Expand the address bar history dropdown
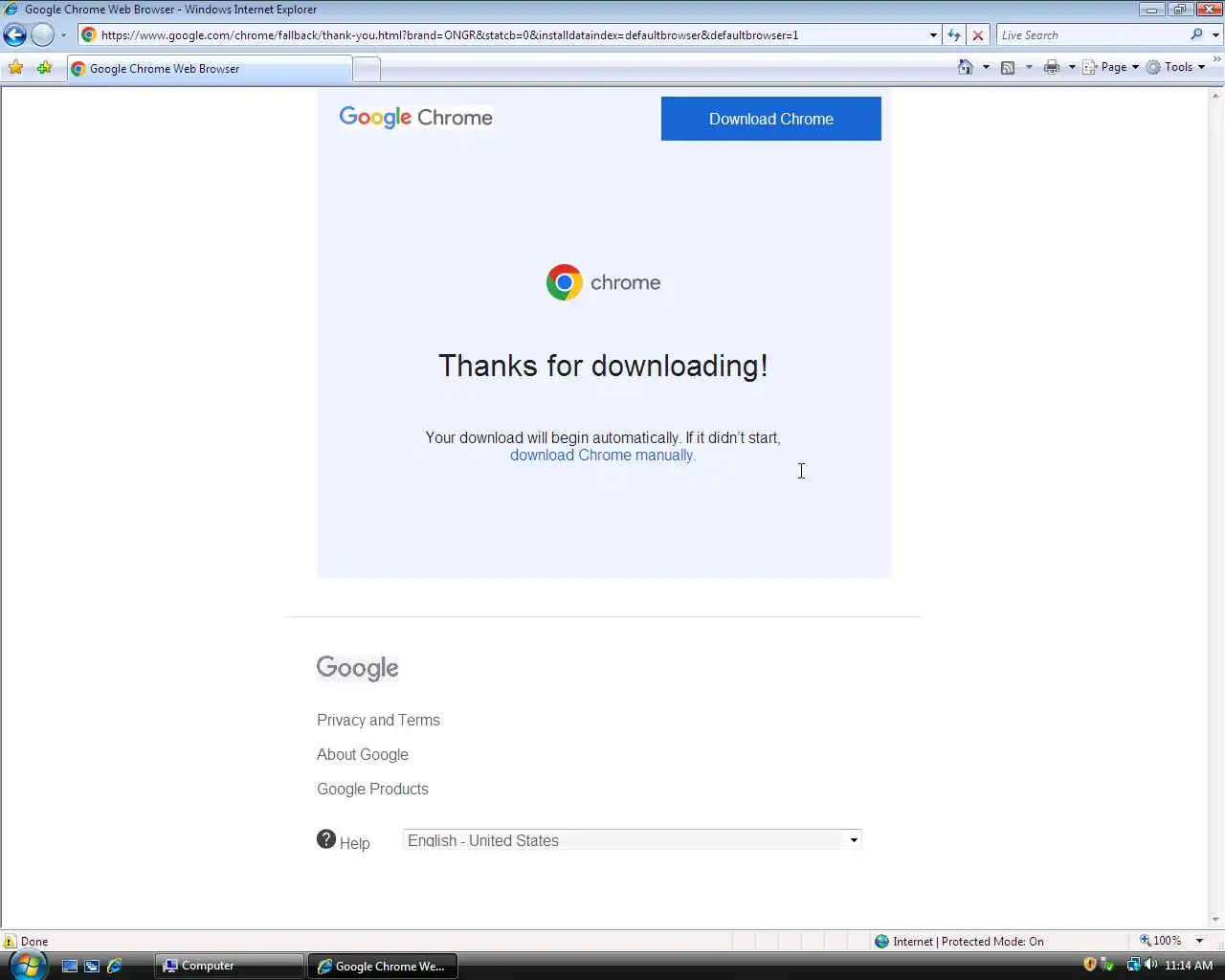1225x980 pixels. (933, 35)
